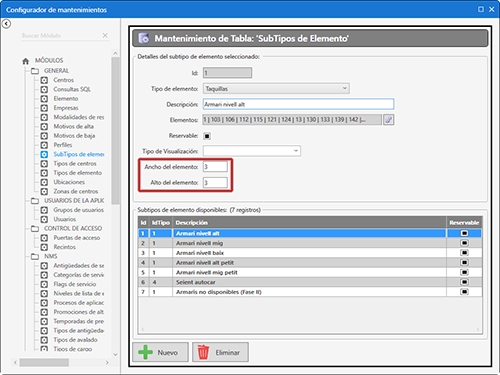Toggle Reservable for Armari nivell baix row

point(464,253)
